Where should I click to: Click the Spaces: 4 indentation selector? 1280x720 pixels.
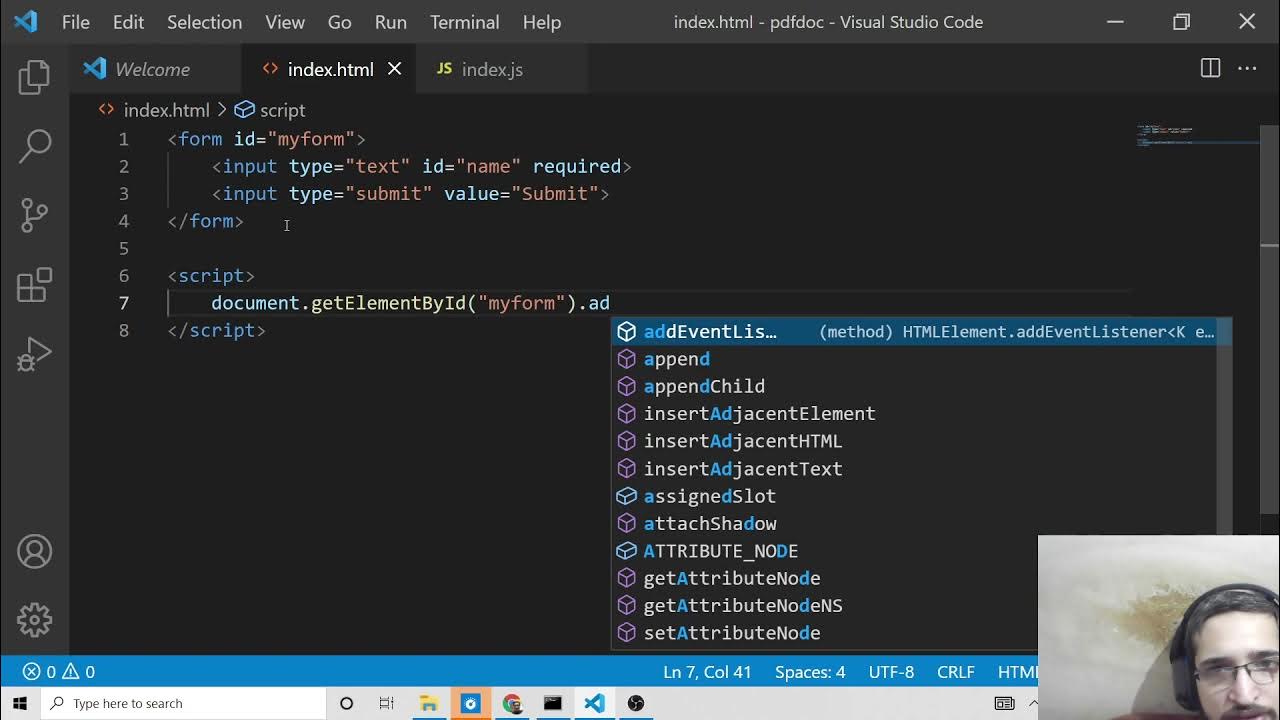point(810,672)
